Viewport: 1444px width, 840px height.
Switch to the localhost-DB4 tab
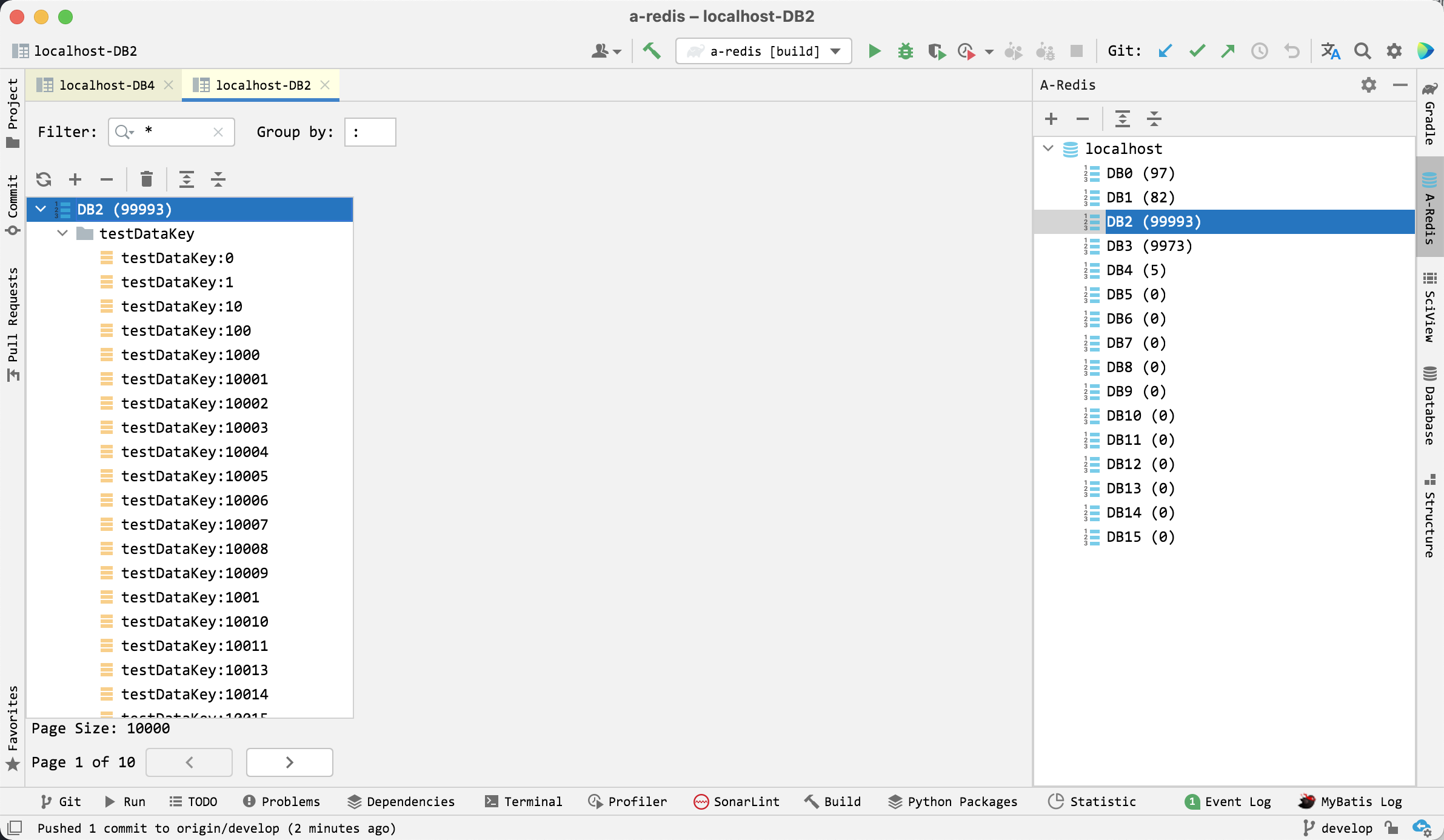[107, 85]
